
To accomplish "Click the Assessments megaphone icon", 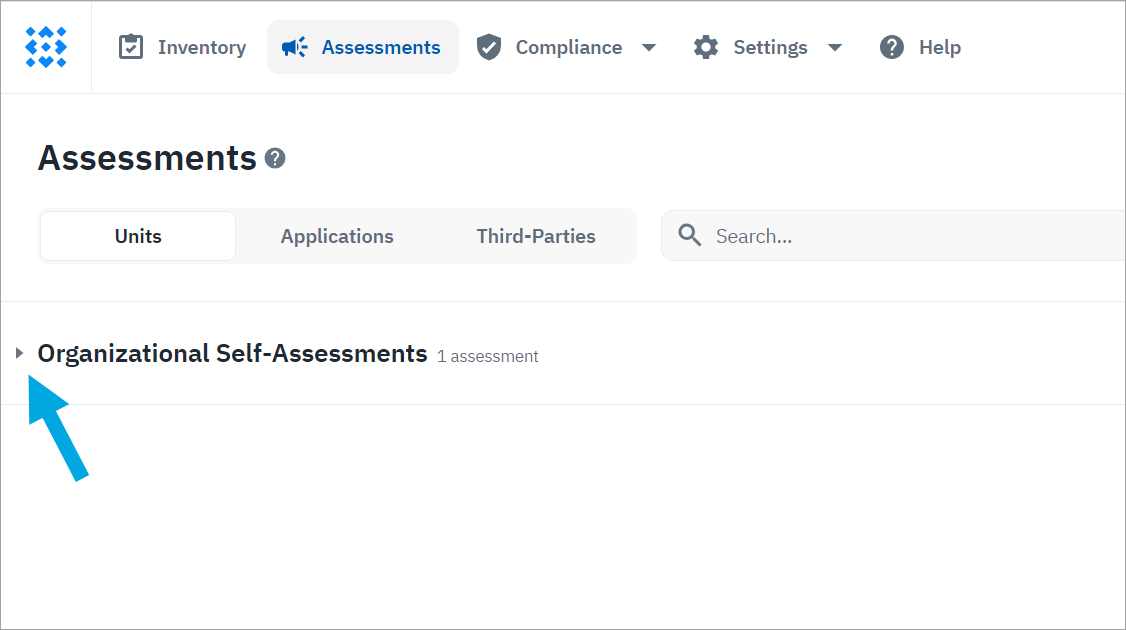I will [295, 47].
